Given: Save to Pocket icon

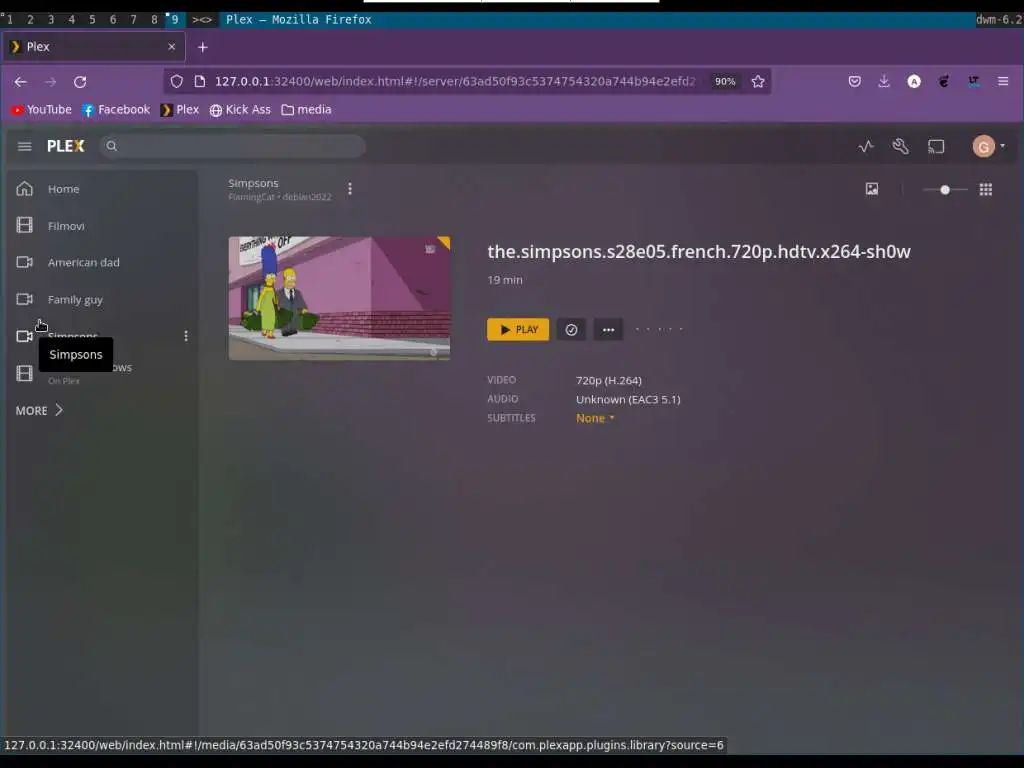Looking at the screenshot, I should tap(854, 82).
